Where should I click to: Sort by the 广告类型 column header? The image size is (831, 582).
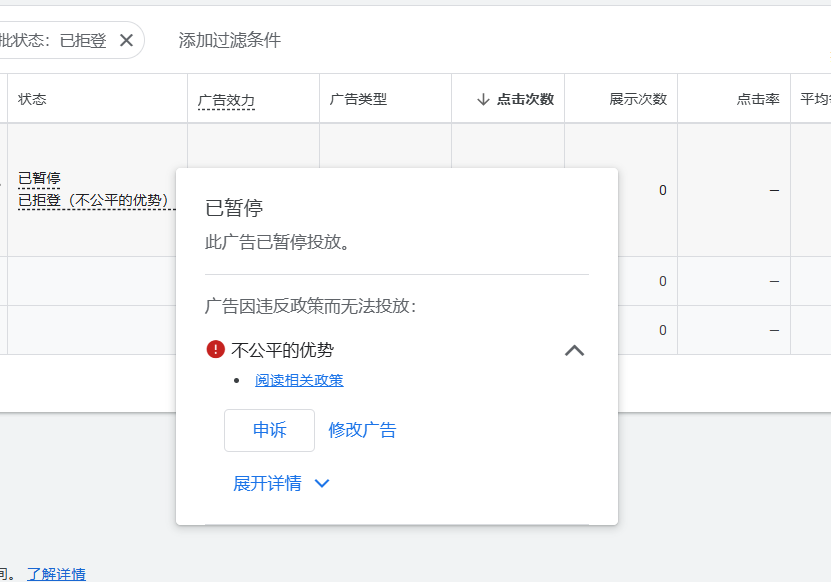[x=358, y=99]
